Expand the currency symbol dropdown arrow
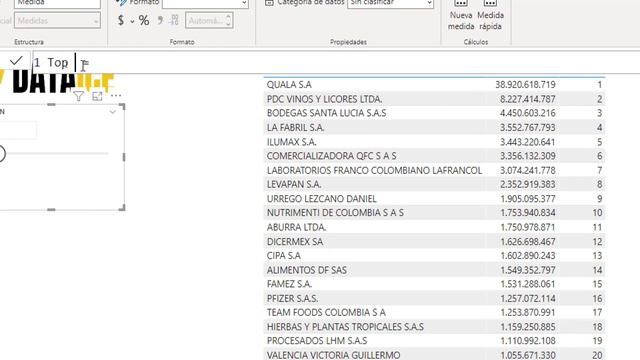 (x=132, y=21)
